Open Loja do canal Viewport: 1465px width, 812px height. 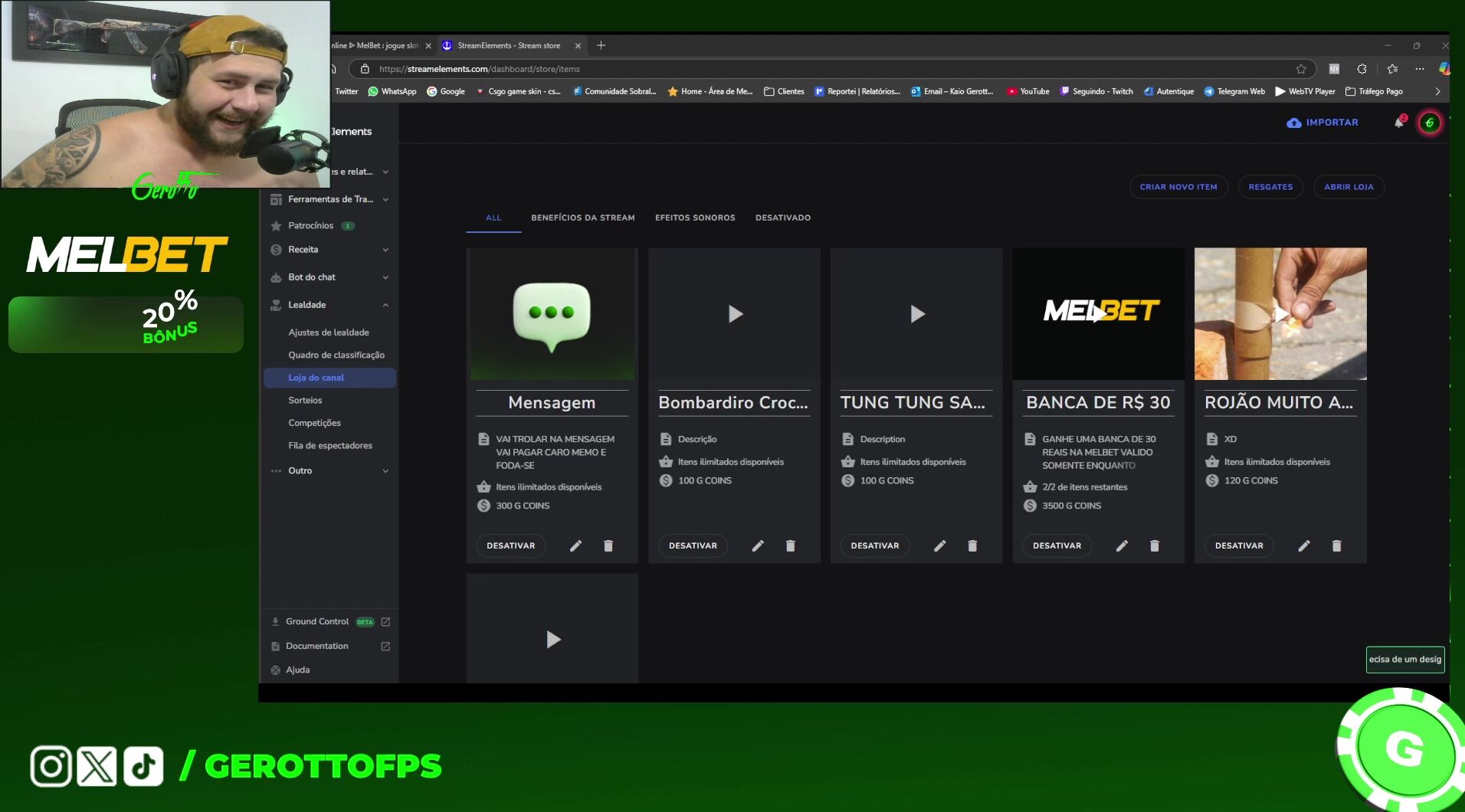coord(330,378)
